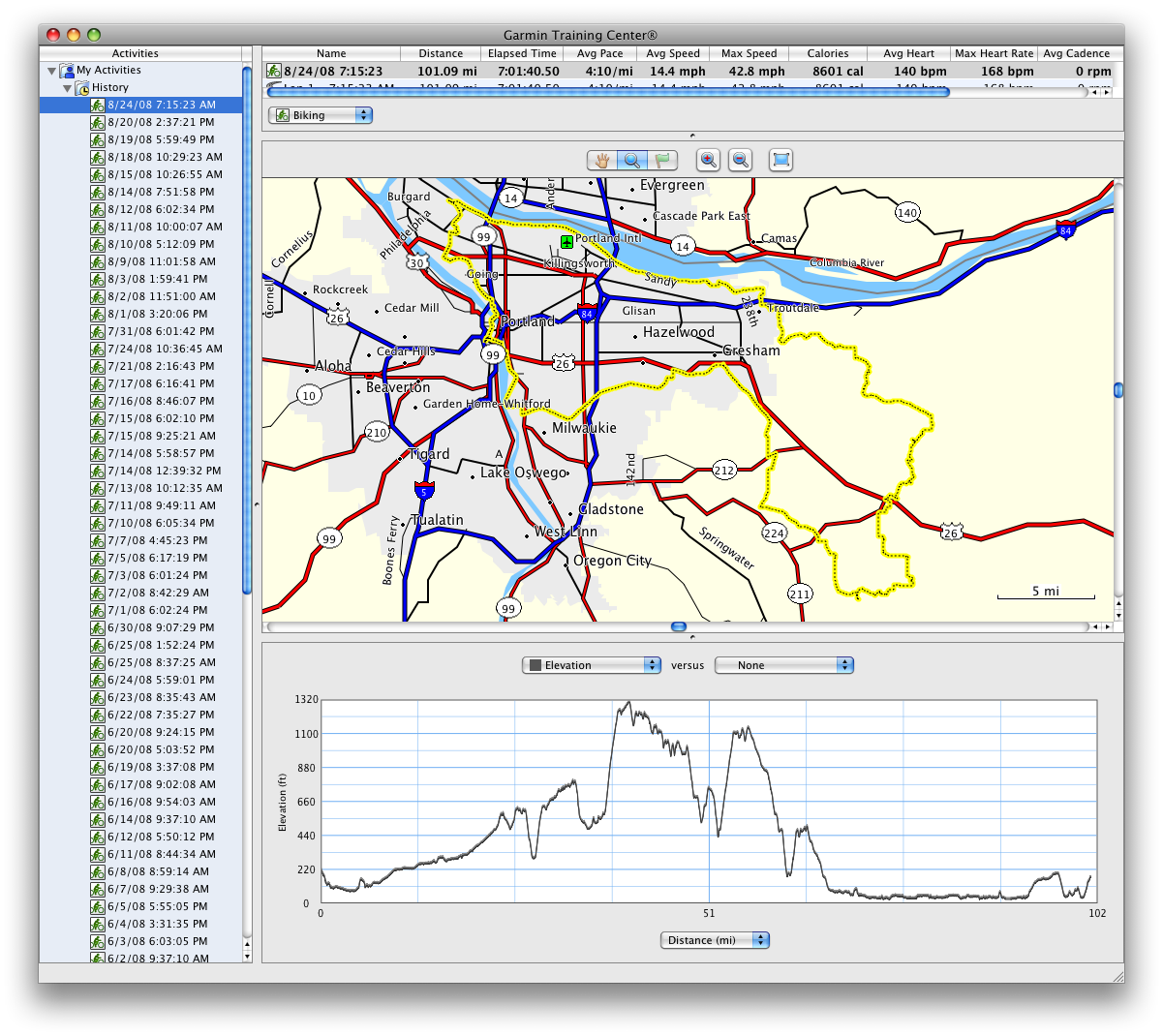
Task: Click the zoom out magnifier button
Action: (x=741, y=161)
